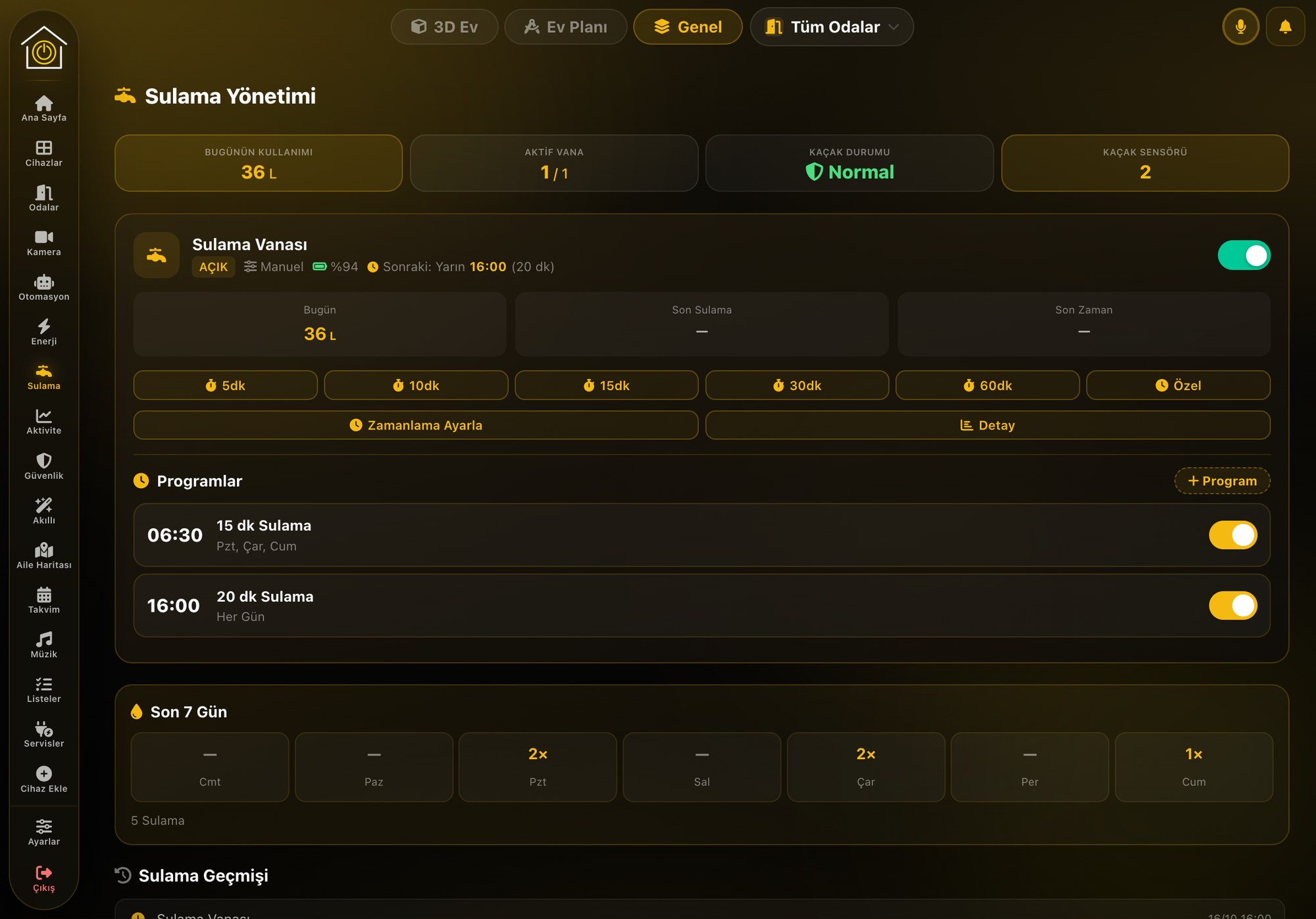Open Servisler in the sidebar
Image resolution: width=1316 pixels, height=919 pixels.
[43, 735]
